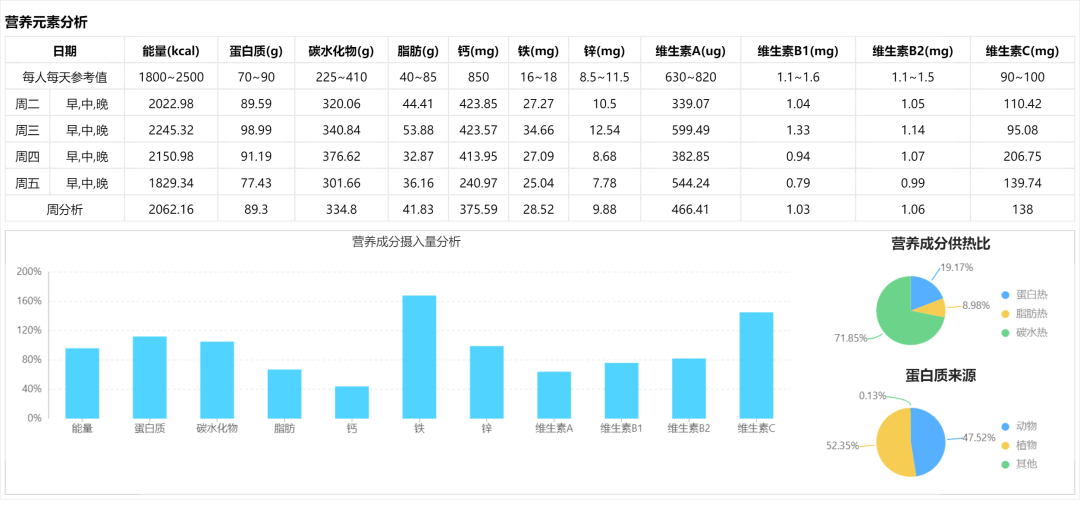This screenshot has height=518, width=1080.
Task: Click the 营养成分摄入量分析 chart title
Action: pyautogui.click(x=407, y=241)
